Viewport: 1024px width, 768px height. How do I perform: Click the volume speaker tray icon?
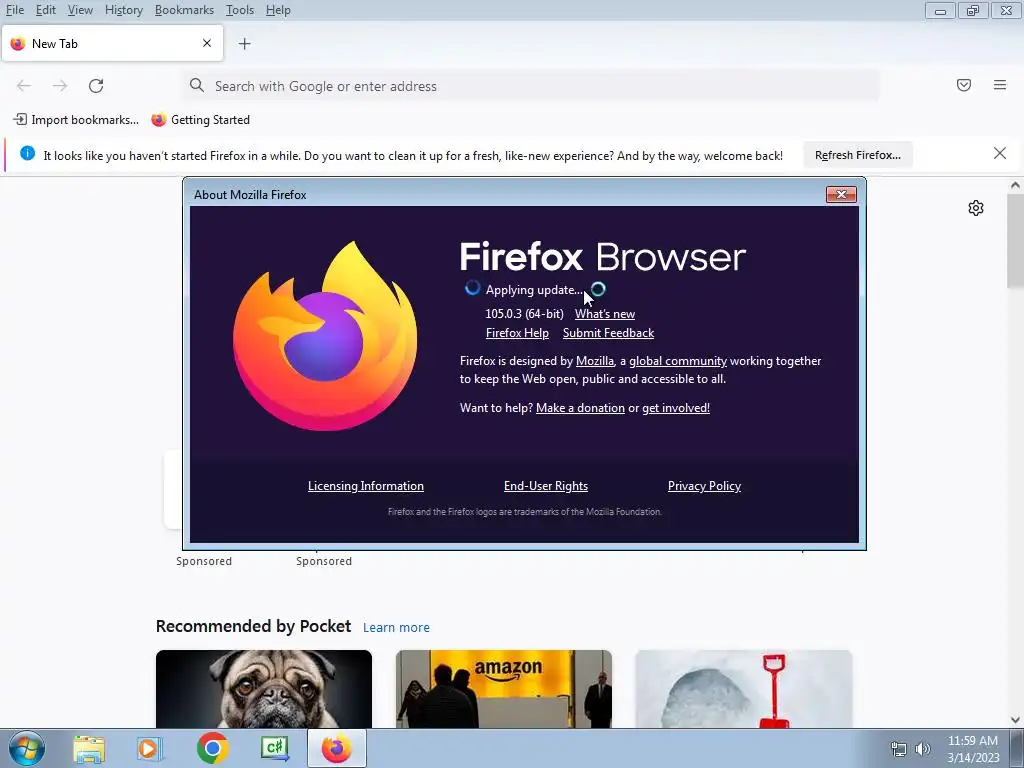tap(923, 749)
